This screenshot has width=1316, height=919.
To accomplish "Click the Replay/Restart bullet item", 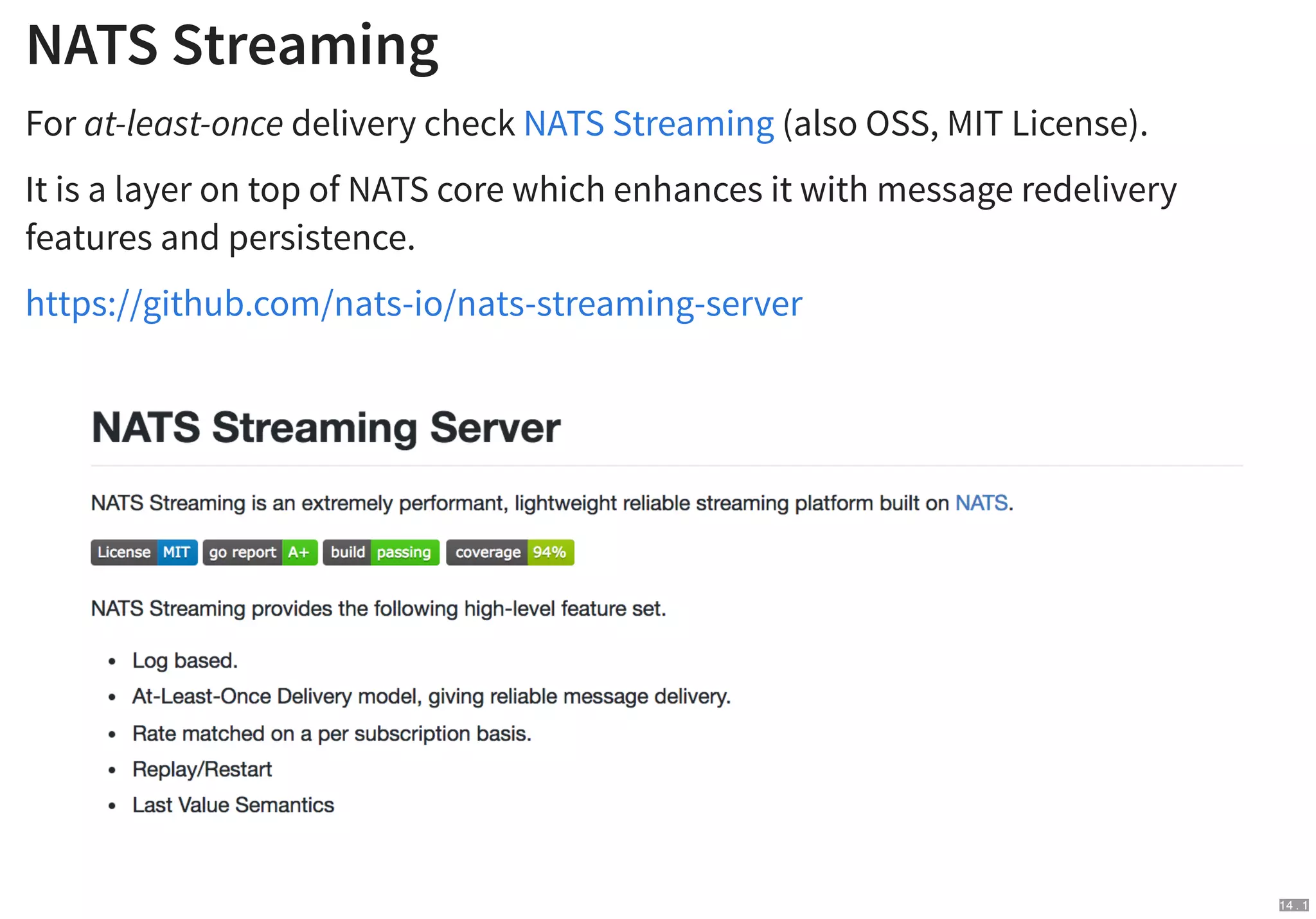I will tap(202, 769).
